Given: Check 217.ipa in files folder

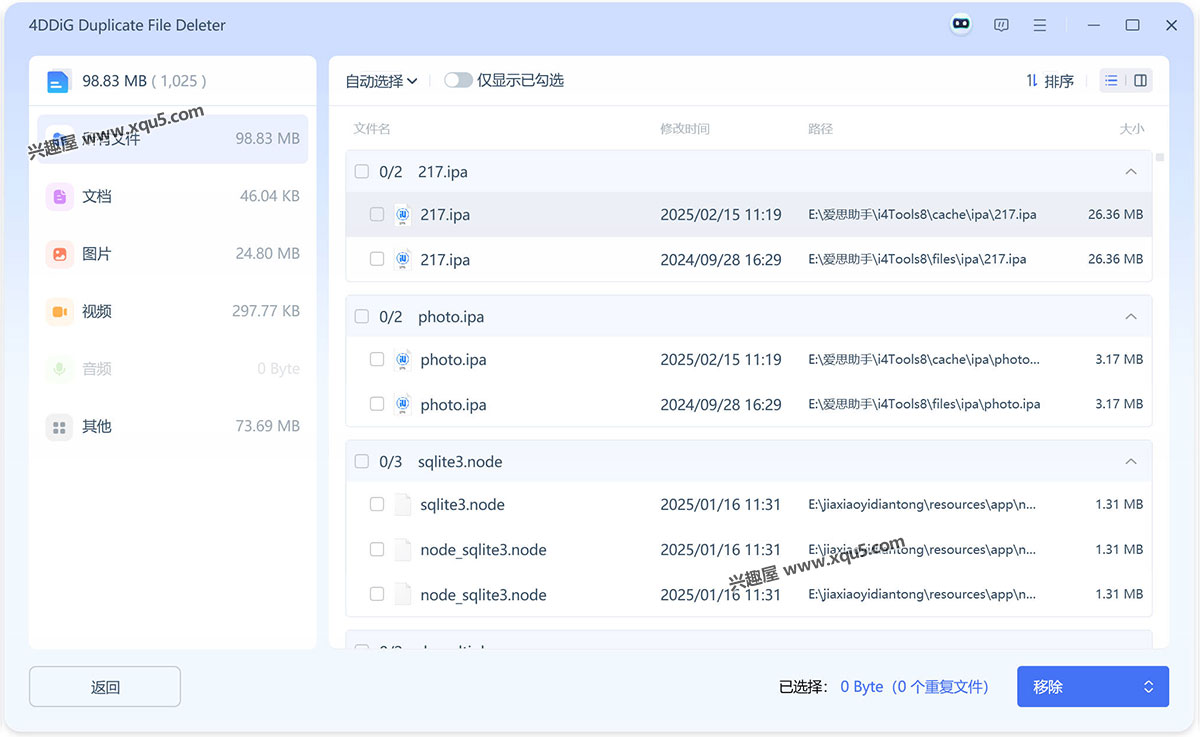Looking at the screenshot, I should point(377,259).
